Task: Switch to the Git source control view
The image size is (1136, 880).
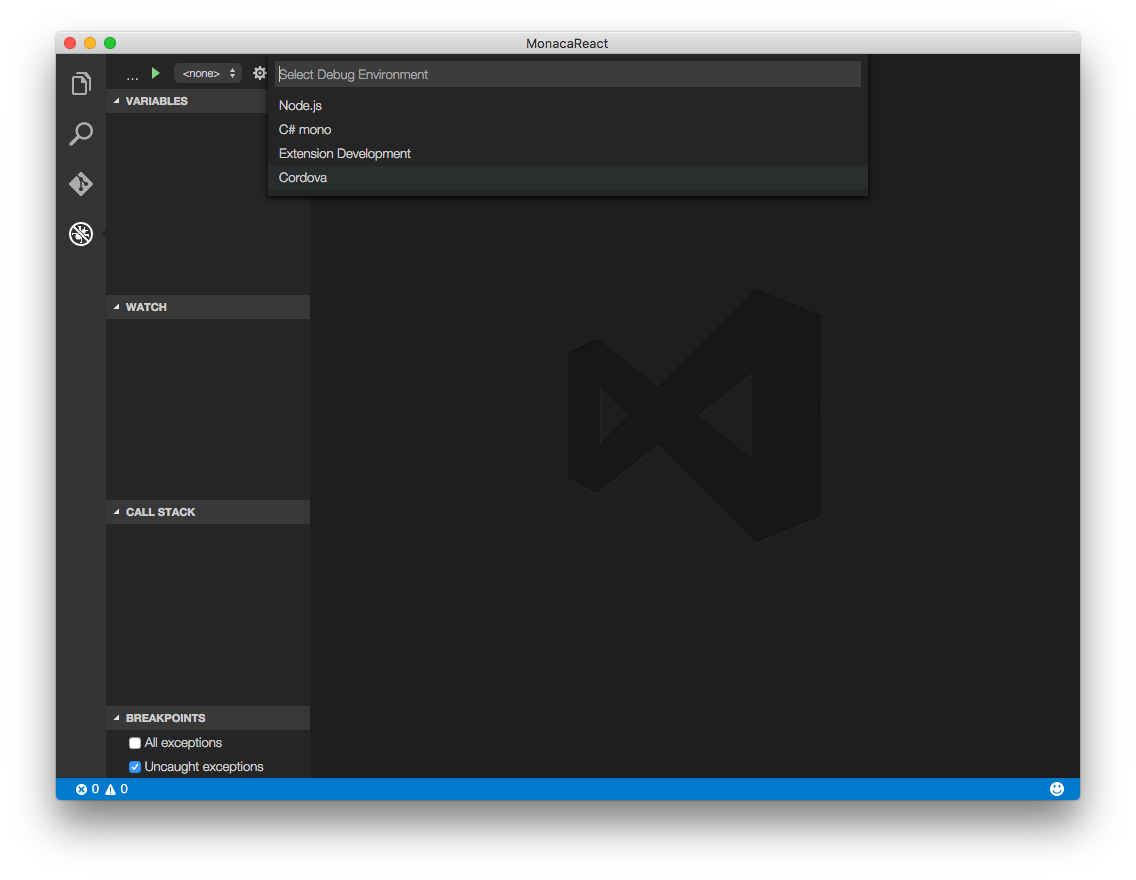Action: (x=81, y=184)
